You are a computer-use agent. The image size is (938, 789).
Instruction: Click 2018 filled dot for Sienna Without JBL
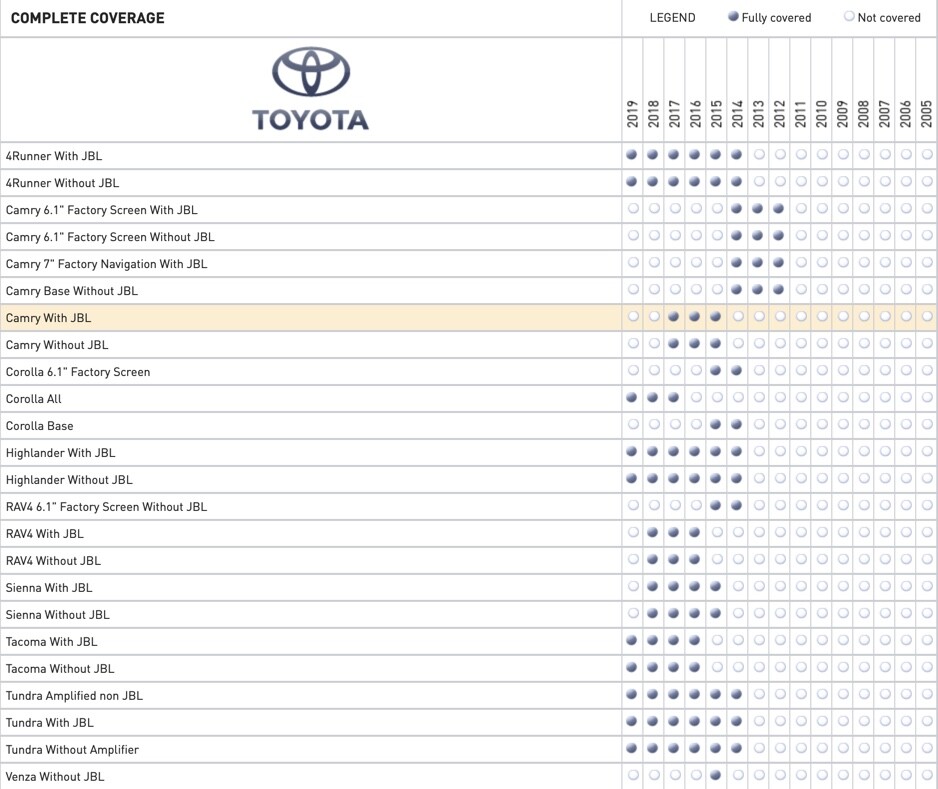pyautogui.click(x=653, y=614)
